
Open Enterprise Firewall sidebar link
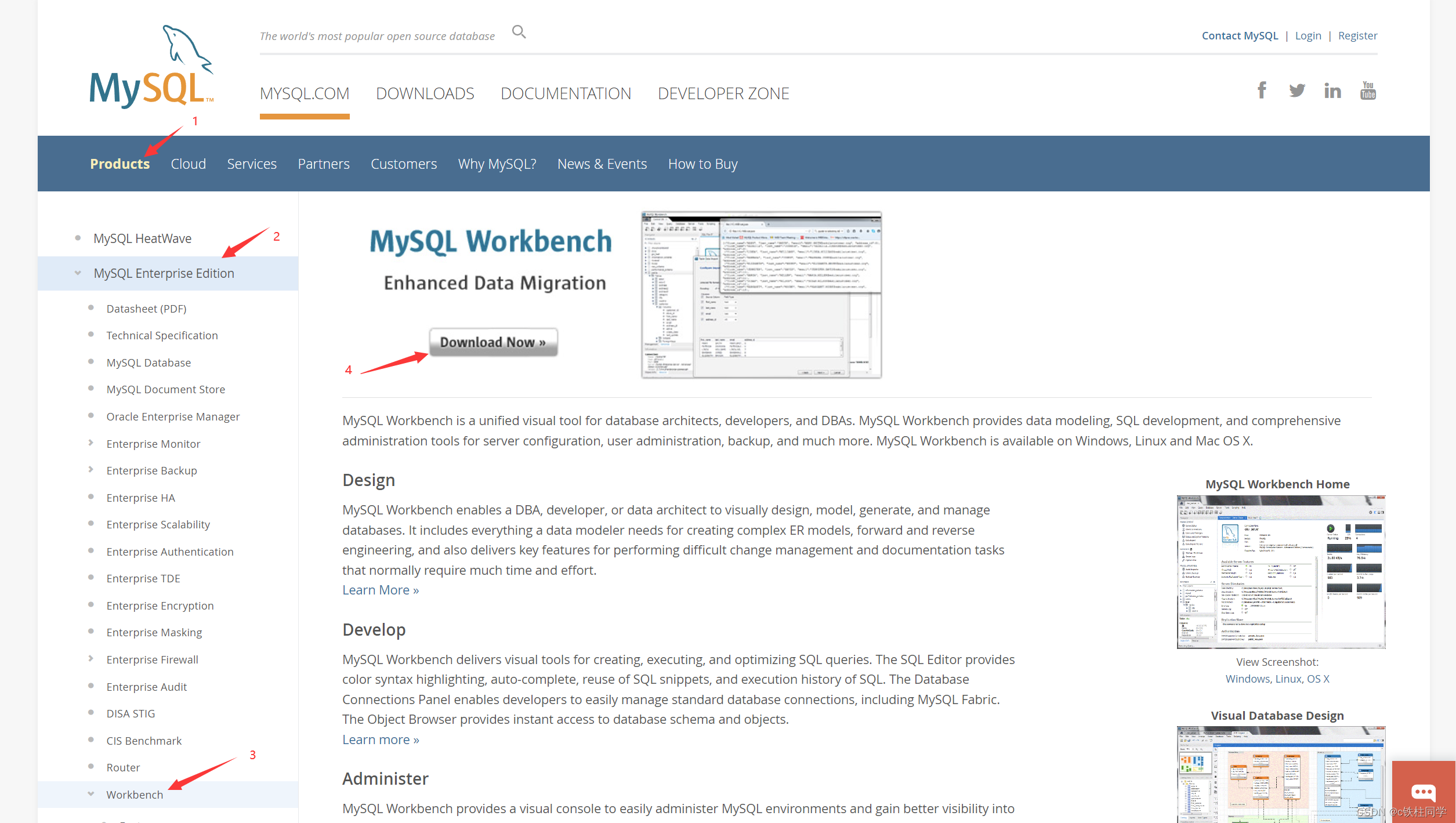coord(152,659)
